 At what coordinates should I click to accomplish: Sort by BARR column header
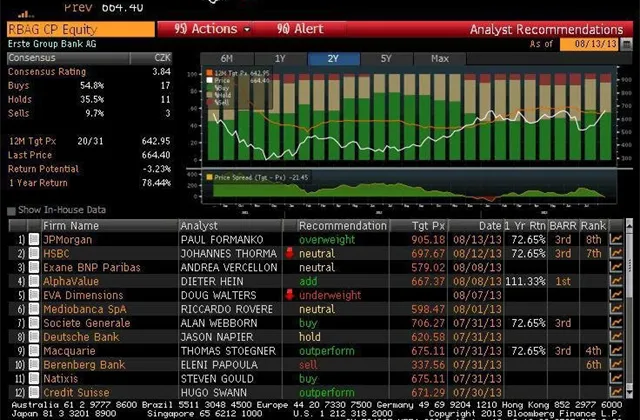click(563, 226)
